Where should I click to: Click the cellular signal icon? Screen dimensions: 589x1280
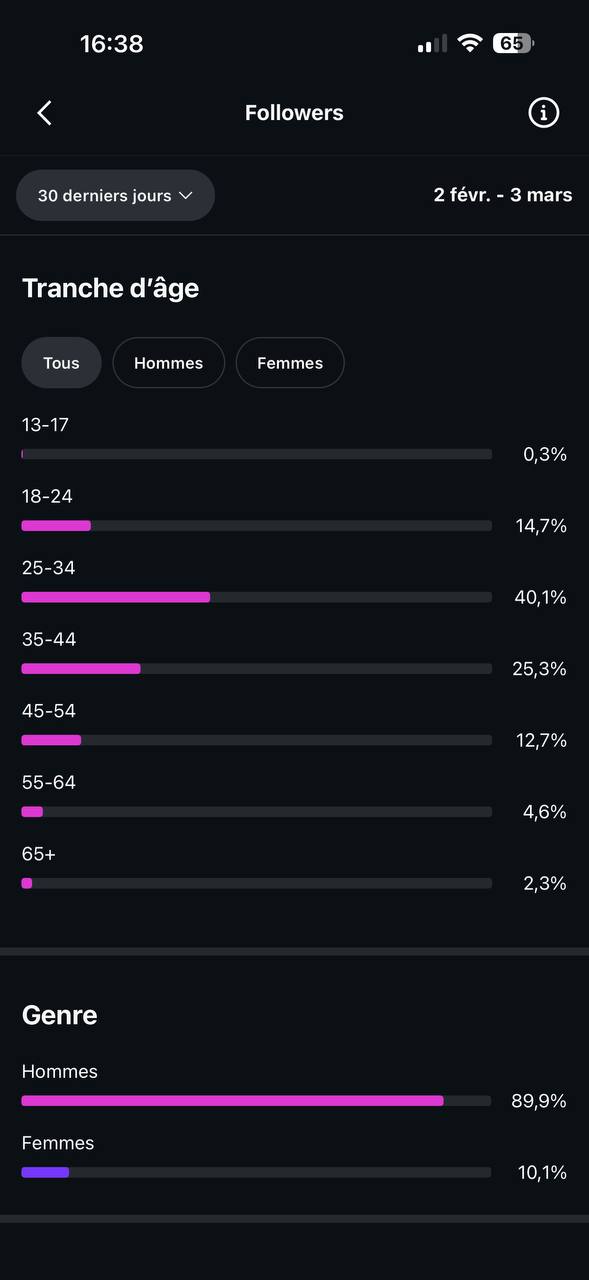[x=430, y=43]
